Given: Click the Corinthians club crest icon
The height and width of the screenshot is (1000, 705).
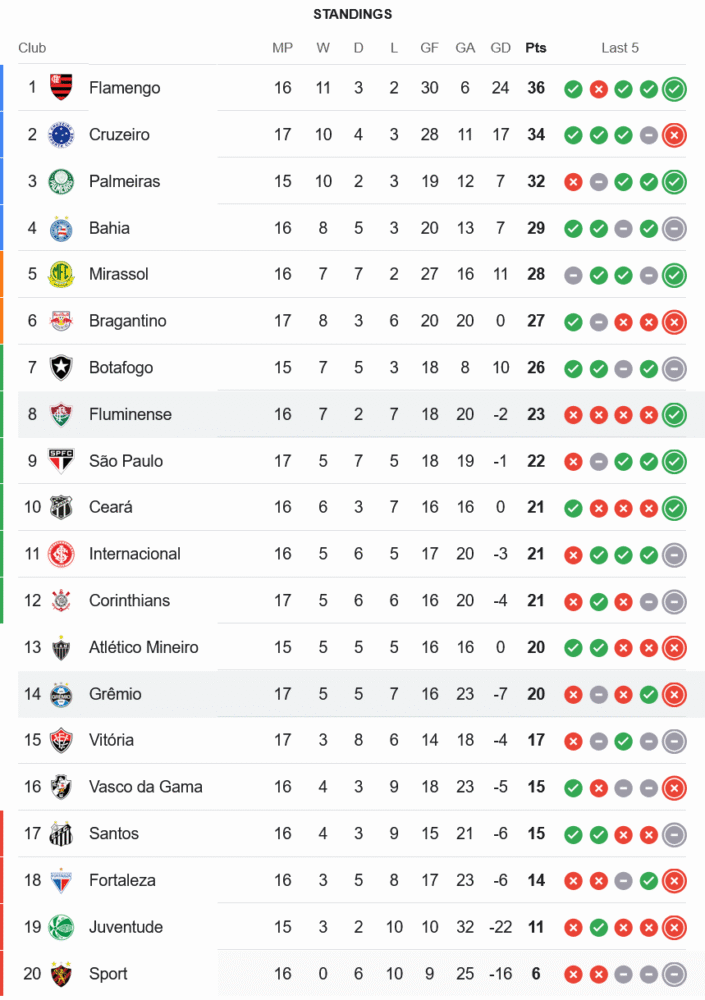Looking at the screenshot, I should [61, 601].
